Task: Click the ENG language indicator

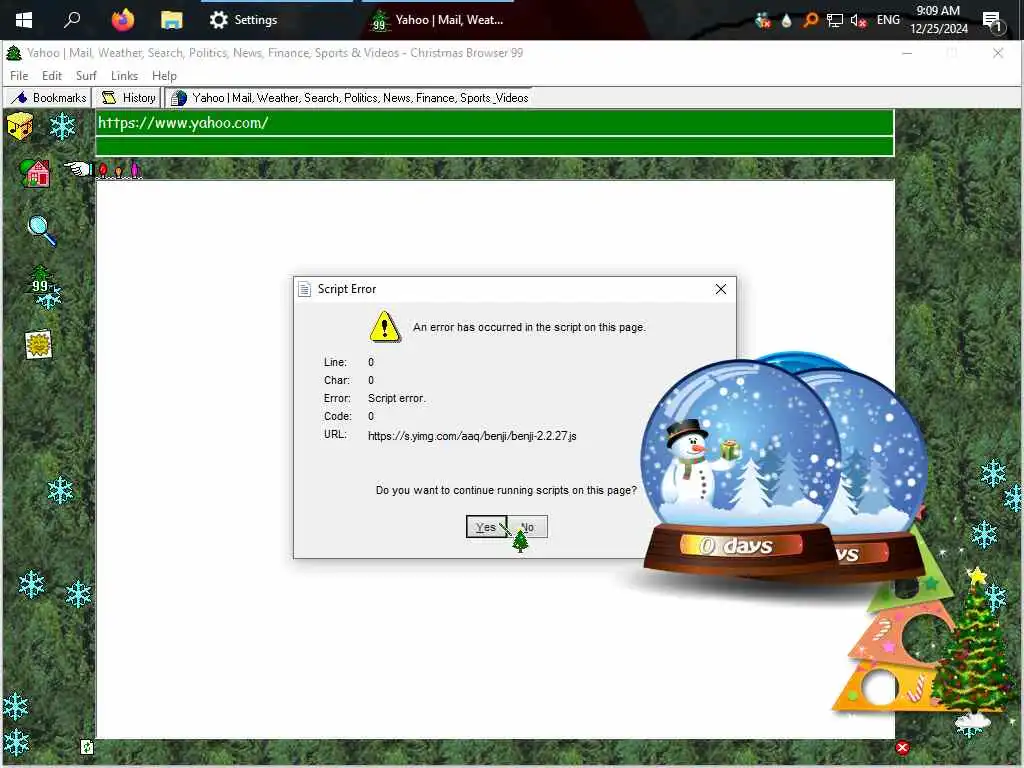Action: coord(888,20)
